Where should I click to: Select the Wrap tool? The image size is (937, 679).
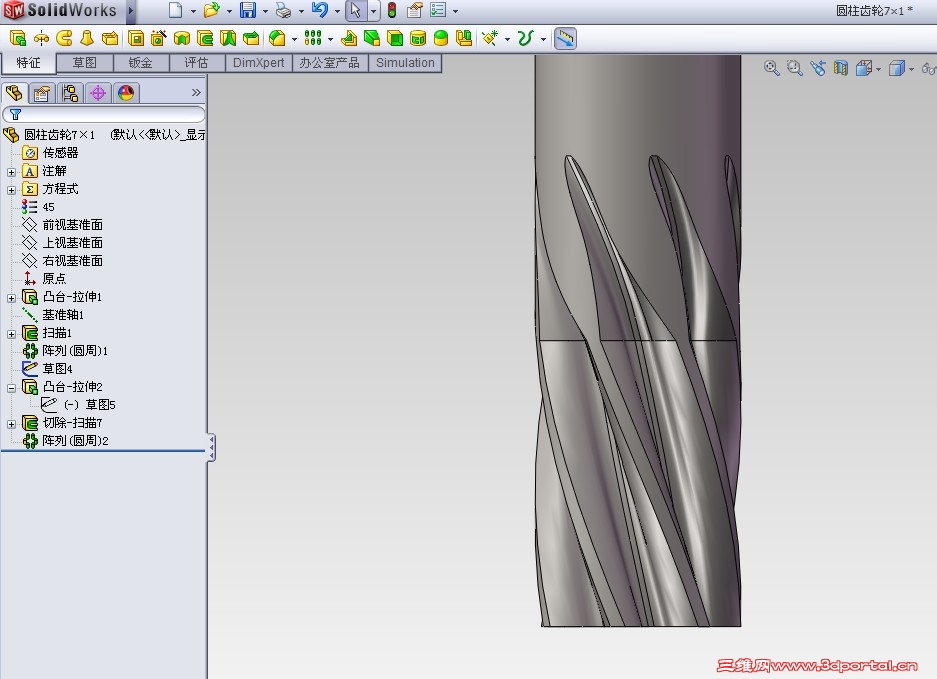pyautogui.click(x=418, y=39)
